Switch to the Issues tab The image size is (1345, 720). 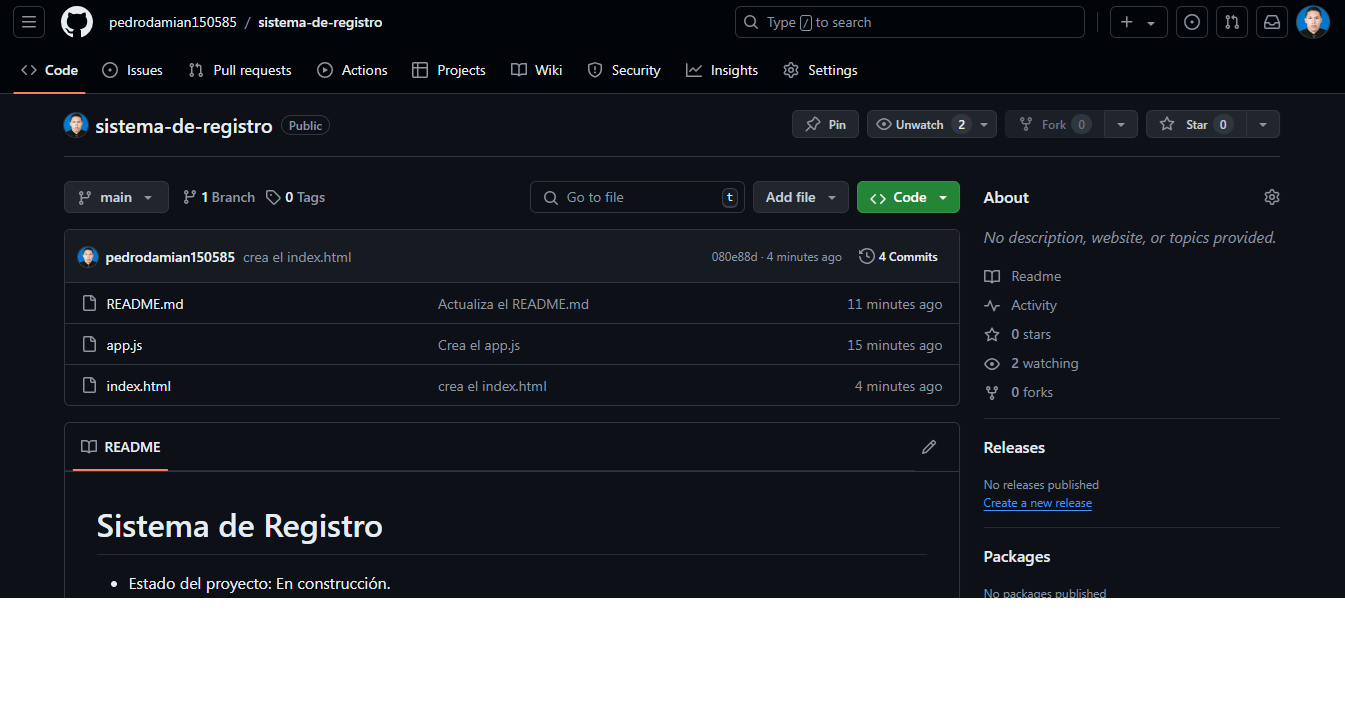tap(133, 70)
